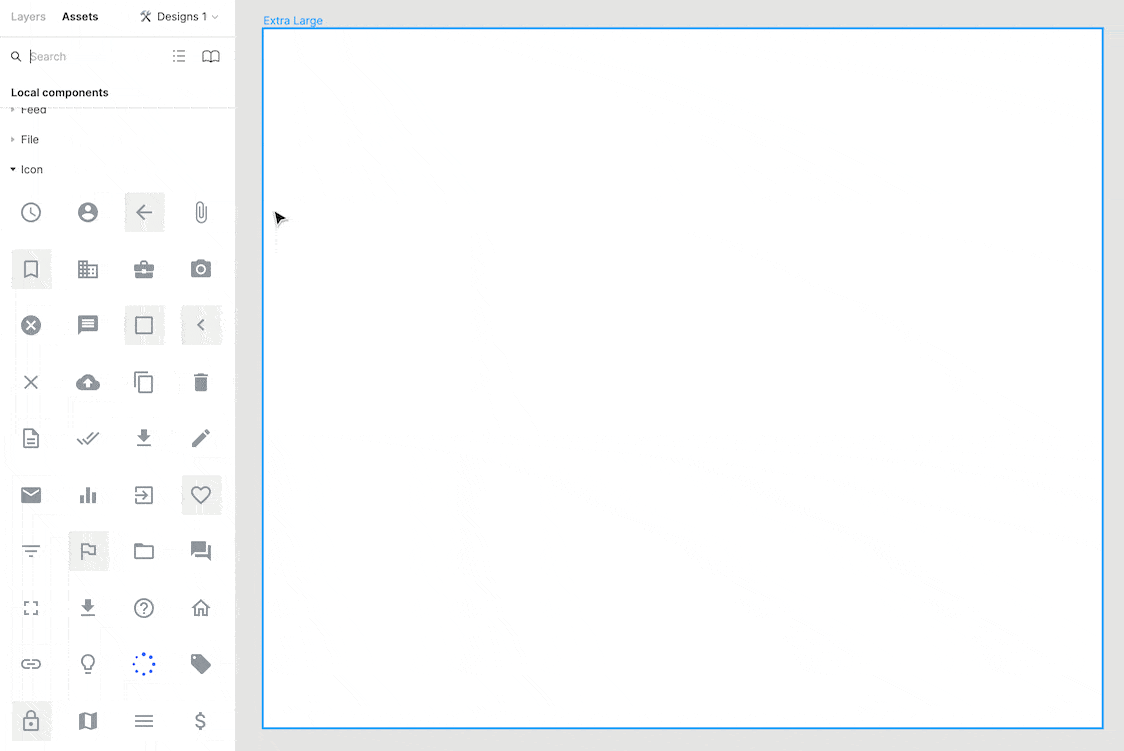Viewport: 1124px width, 751px height.
Task: Select the question mark help icon
Action: point(144,608)
